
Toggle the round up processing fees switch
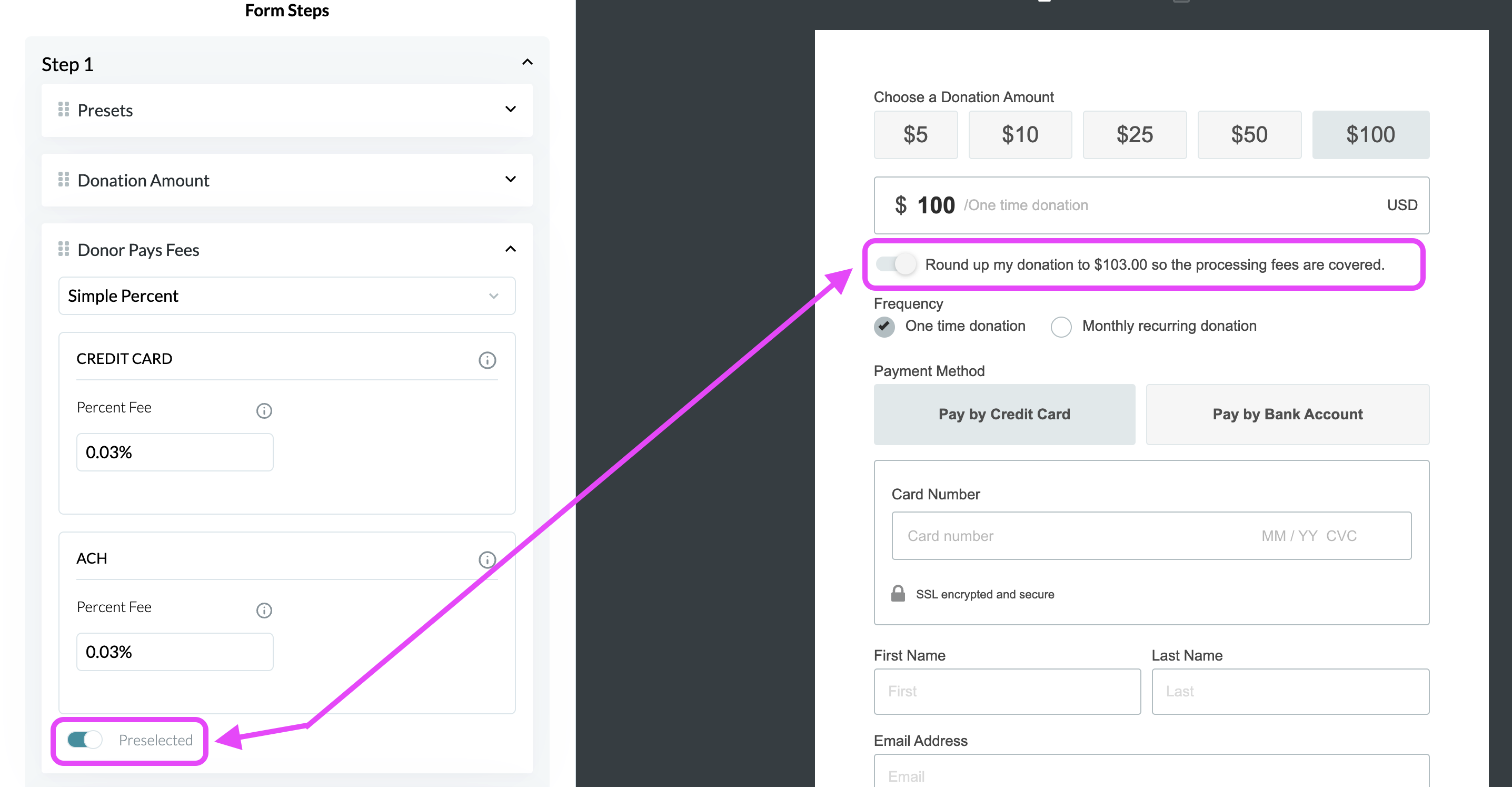click(x=895, y=264)
